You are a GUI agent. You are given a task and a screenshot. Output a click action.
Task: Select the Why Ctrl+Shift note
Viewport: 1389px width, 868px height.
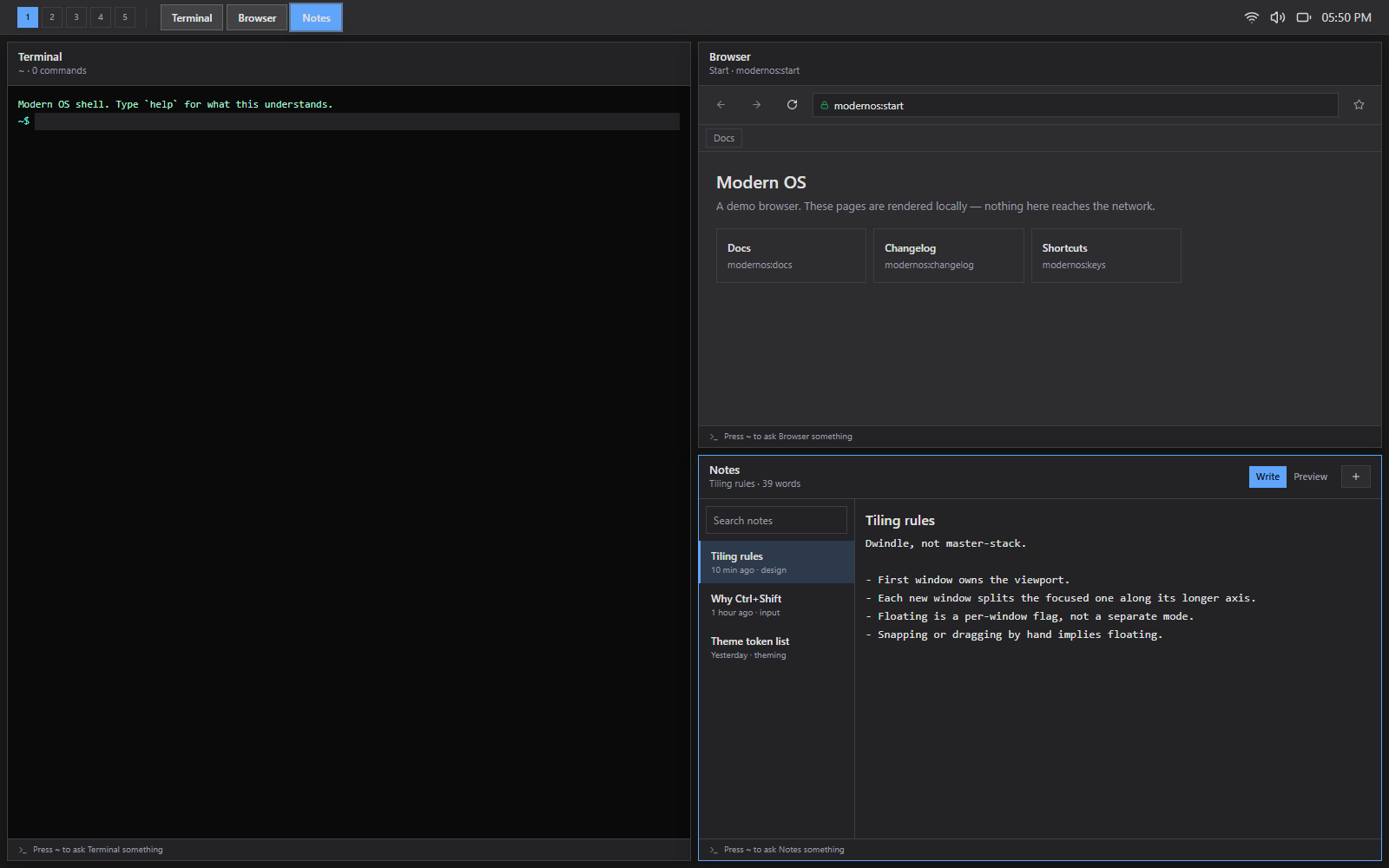pyautogui.click(x=777, y=605)
